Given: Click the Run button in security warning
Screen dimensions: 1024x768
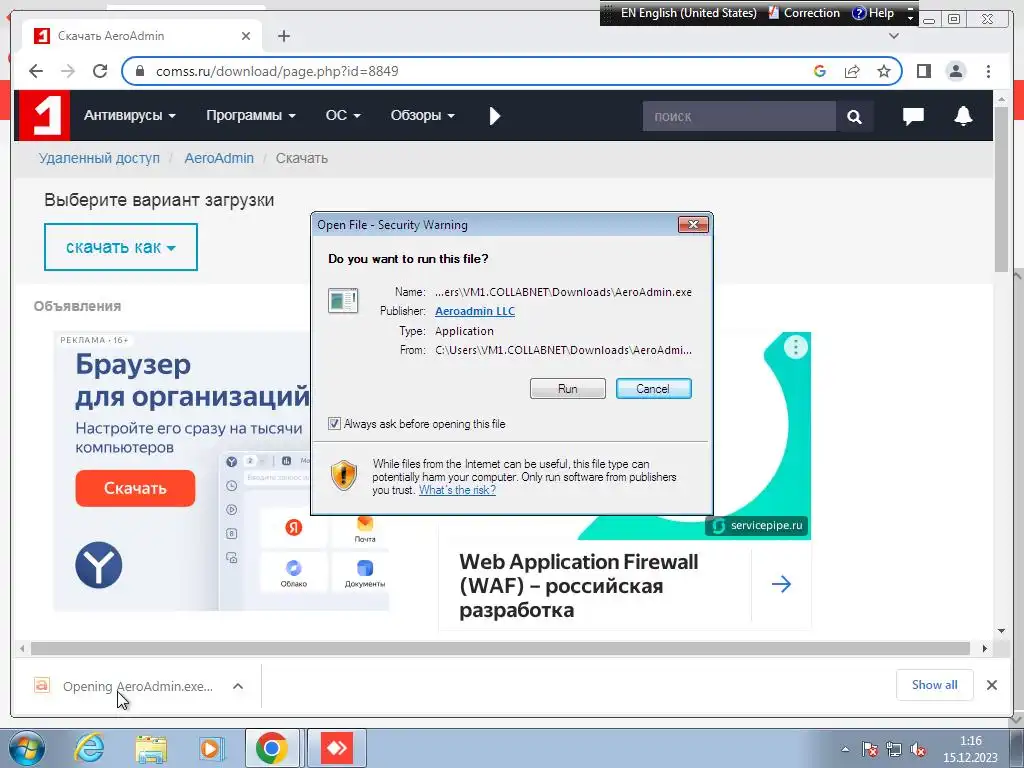Looking at the screenshot, I should tap(568, 389).
